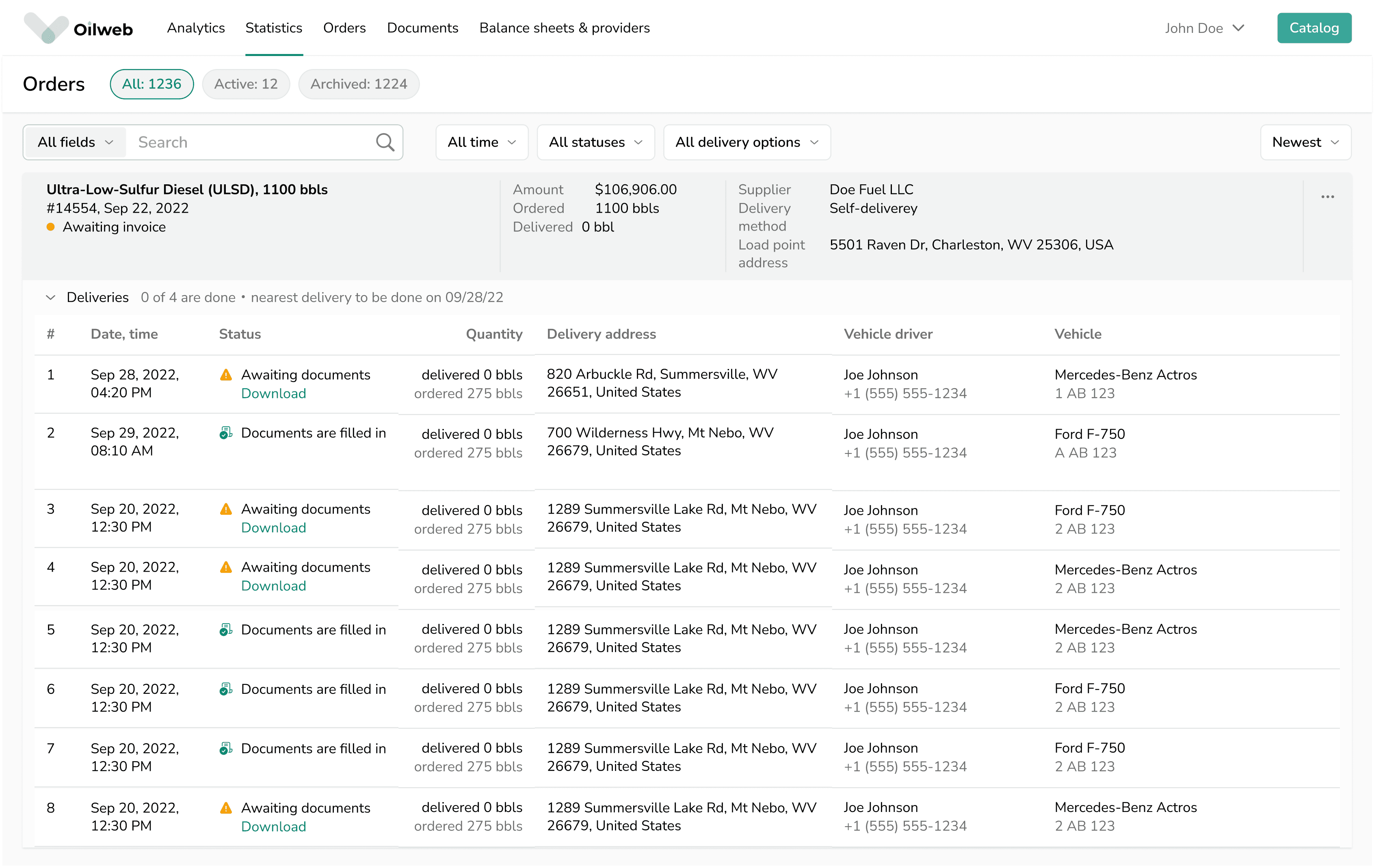Go to Documents in top navigation
The image size is (1374, 868).
(x=422, y=28)
